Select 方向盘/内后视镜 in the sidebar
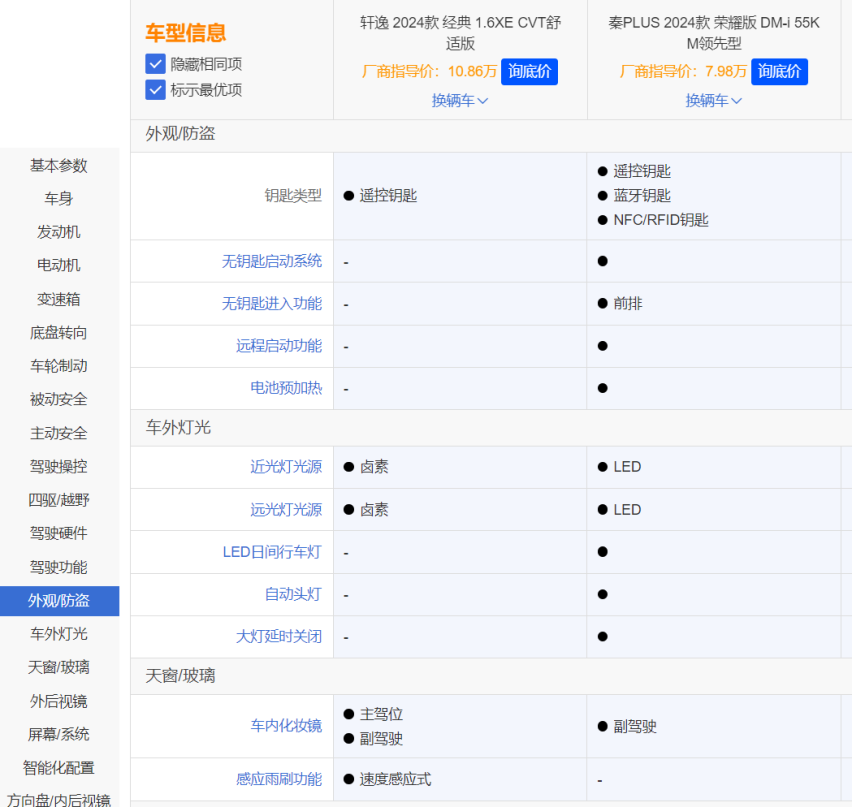Viewport: 852px width, 807px height. pos(59,799)
